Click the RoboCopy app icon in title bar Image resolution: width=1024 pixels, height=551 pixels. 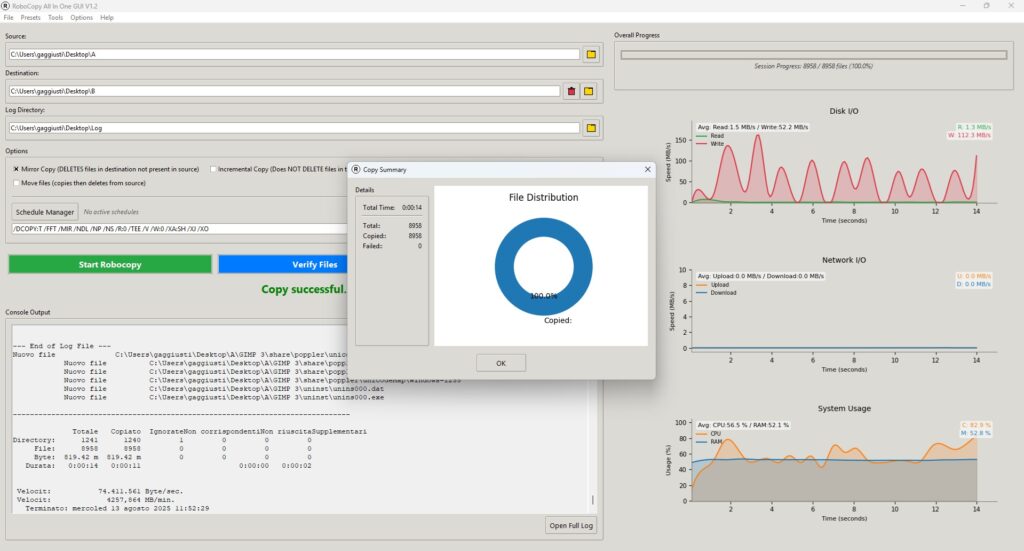point(6,5)
